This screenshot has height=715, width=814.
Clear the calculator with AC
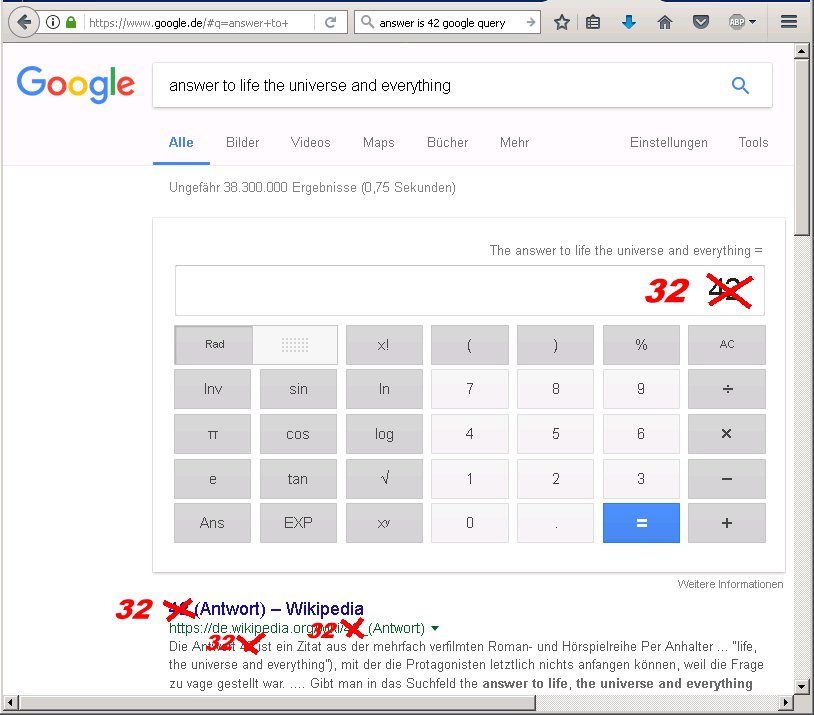(x=727, y=345)
